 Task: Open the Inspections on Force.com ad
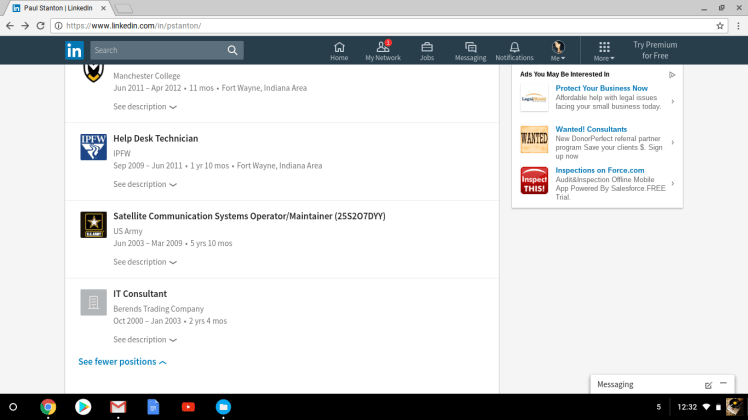point(600,170)
